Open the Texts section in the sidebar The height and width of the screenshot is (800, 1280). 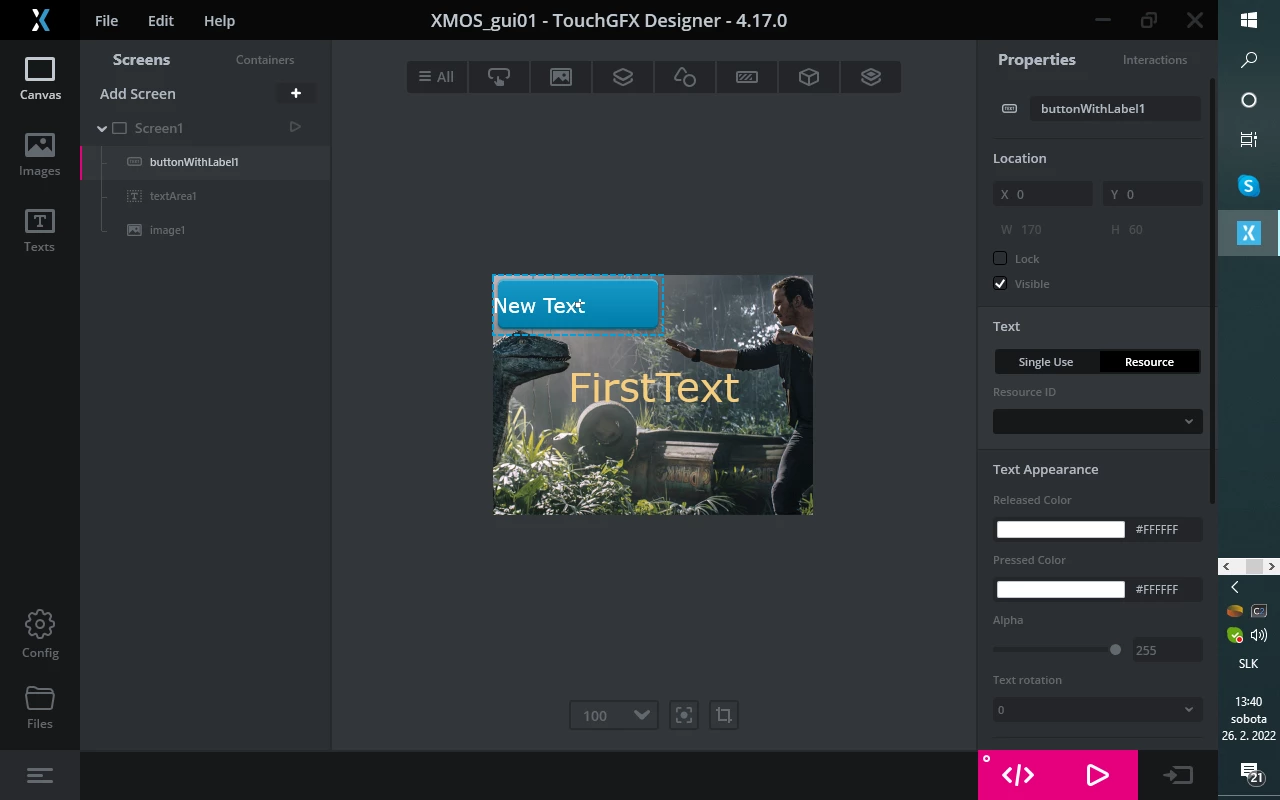[40, 231]
